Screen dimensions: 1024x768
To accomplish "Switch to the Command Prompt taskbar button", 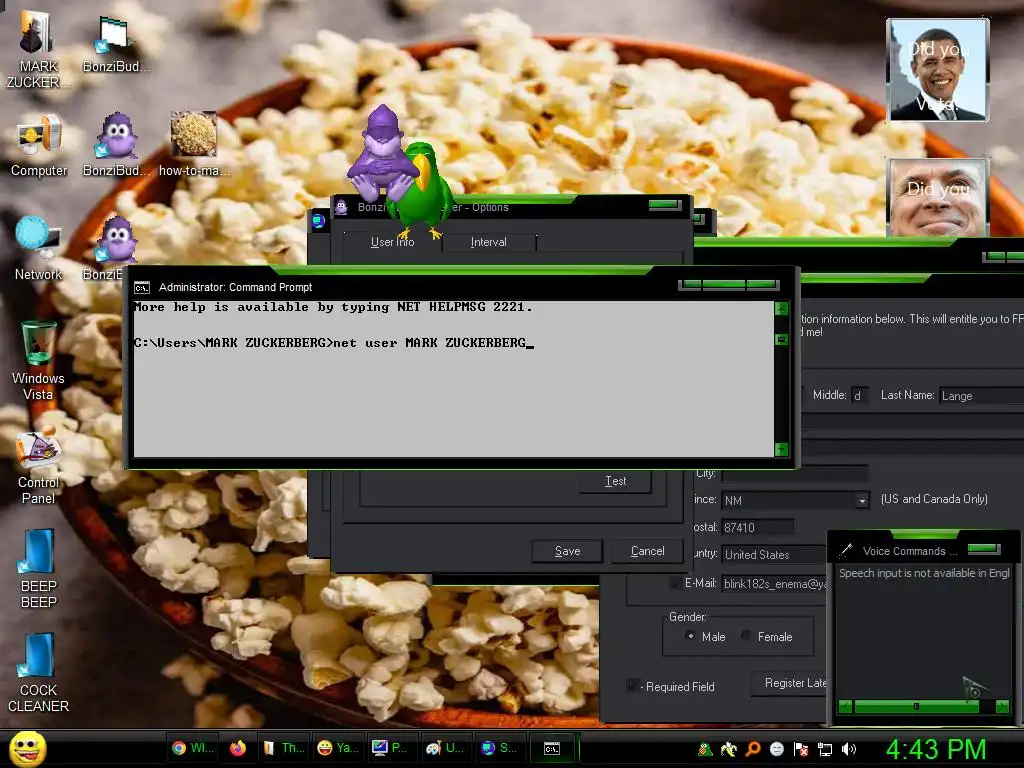I will pos(552,748).
